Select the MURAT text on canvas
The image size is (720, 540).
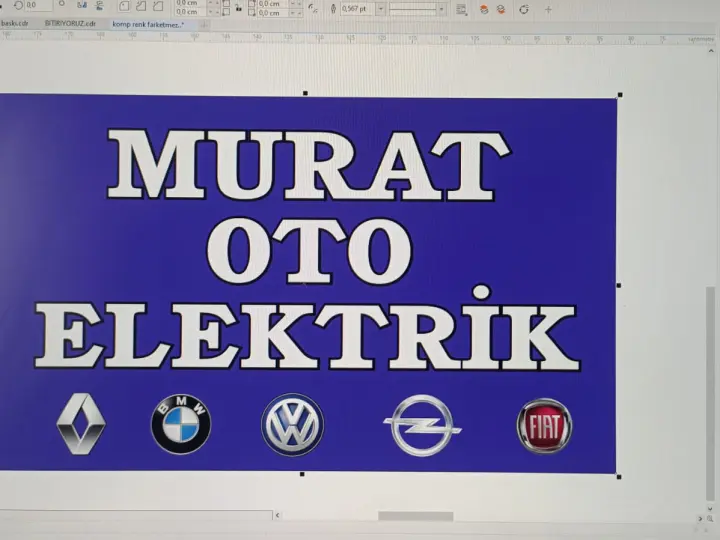pos(309,164)
